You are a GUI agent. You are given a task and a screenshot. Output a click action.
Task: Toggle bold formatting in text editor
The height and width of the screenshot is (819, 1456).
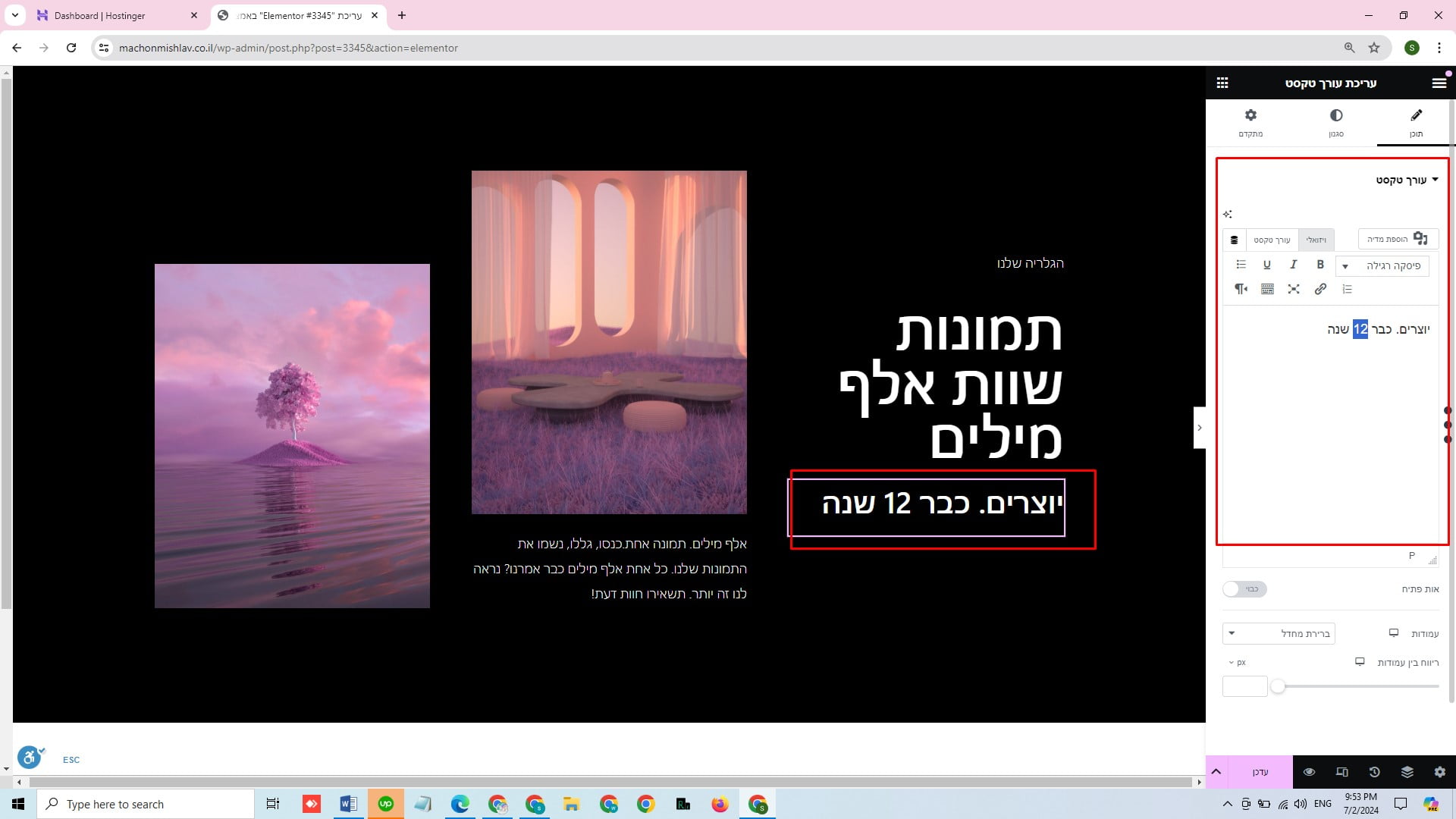pos(1320,265)
